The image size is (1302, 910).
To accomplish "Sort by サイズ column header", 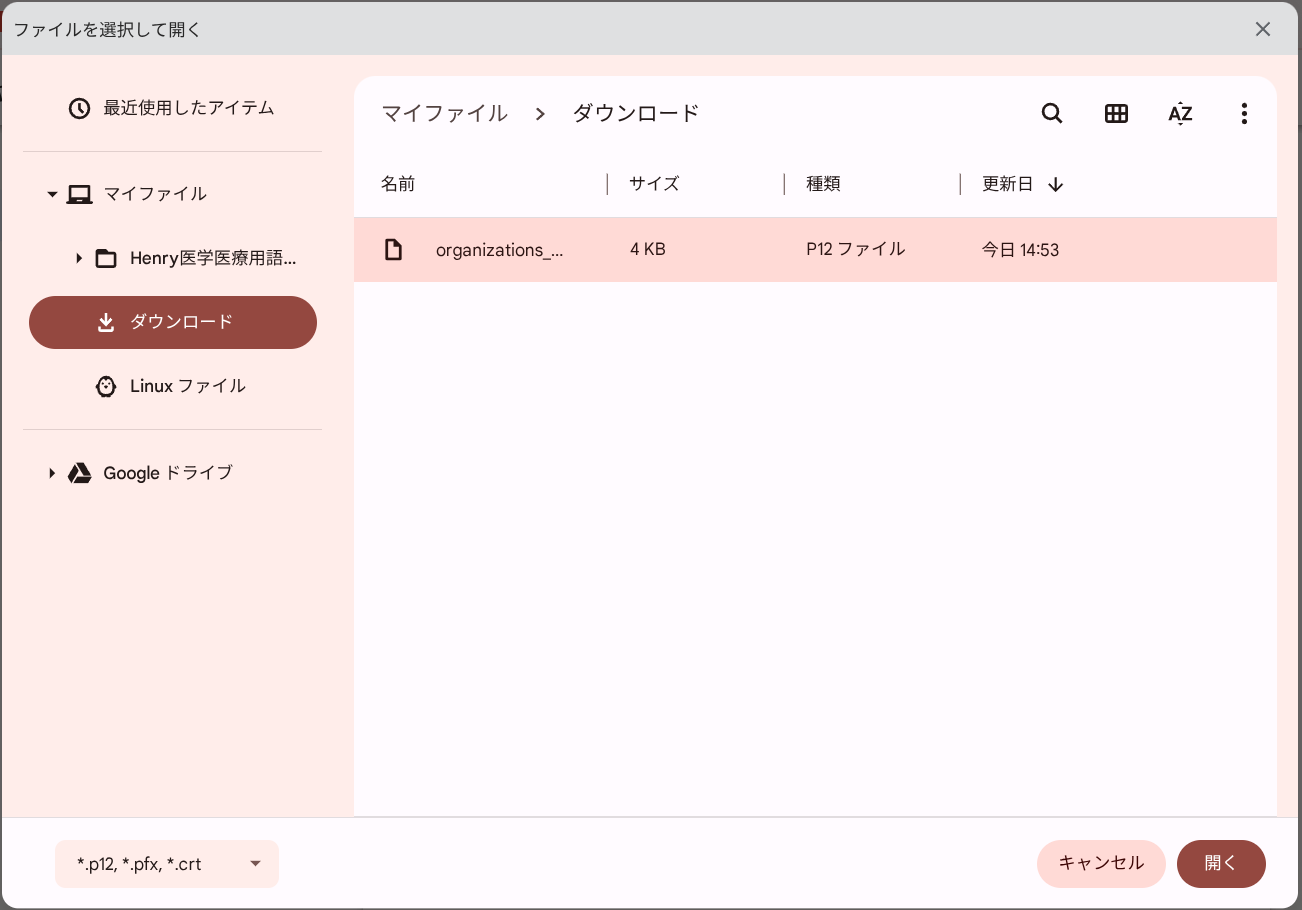I will [654, 184].
